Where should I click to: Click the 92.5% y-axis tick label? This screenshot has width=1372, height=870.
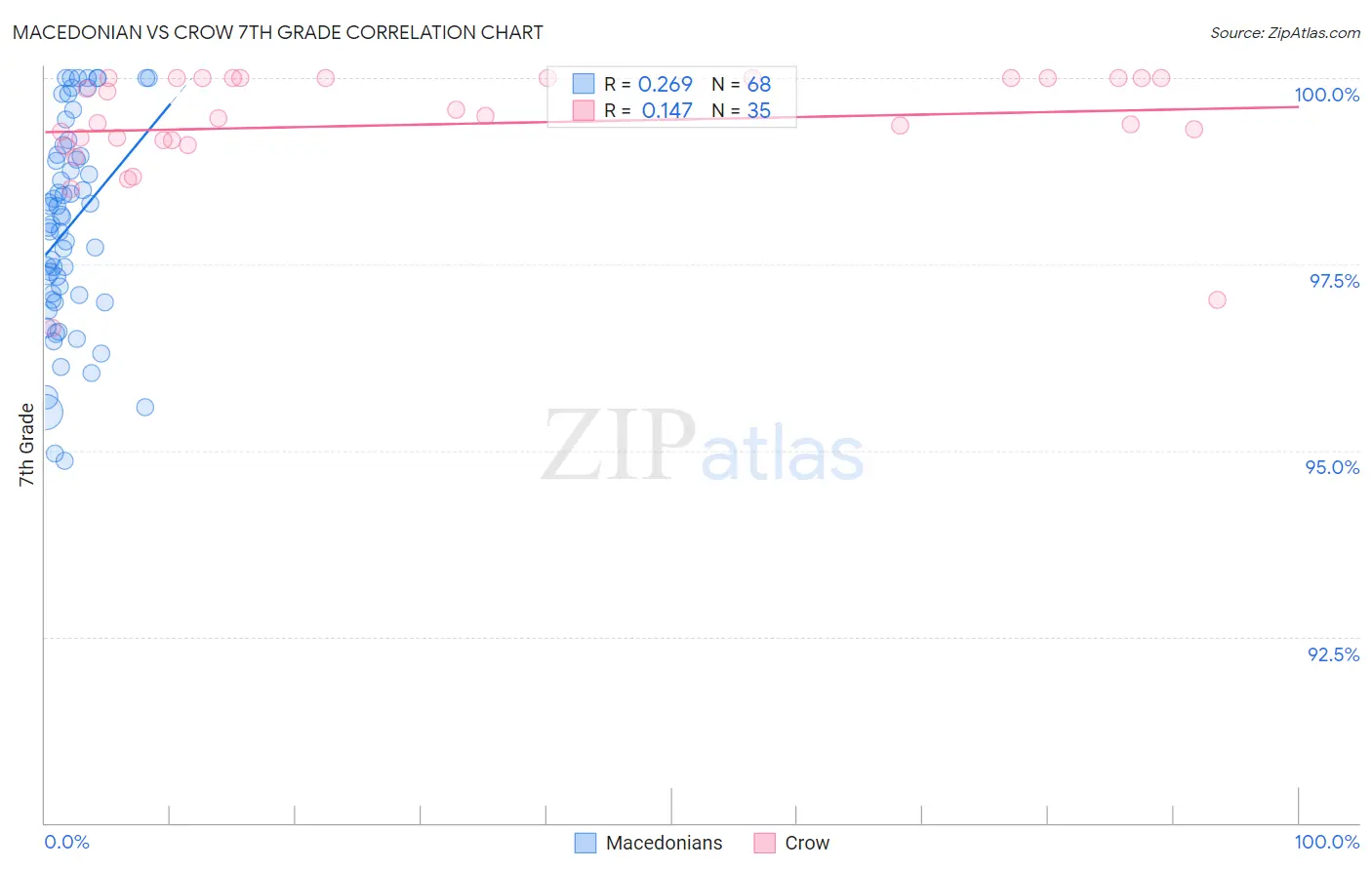[1333, 654]
